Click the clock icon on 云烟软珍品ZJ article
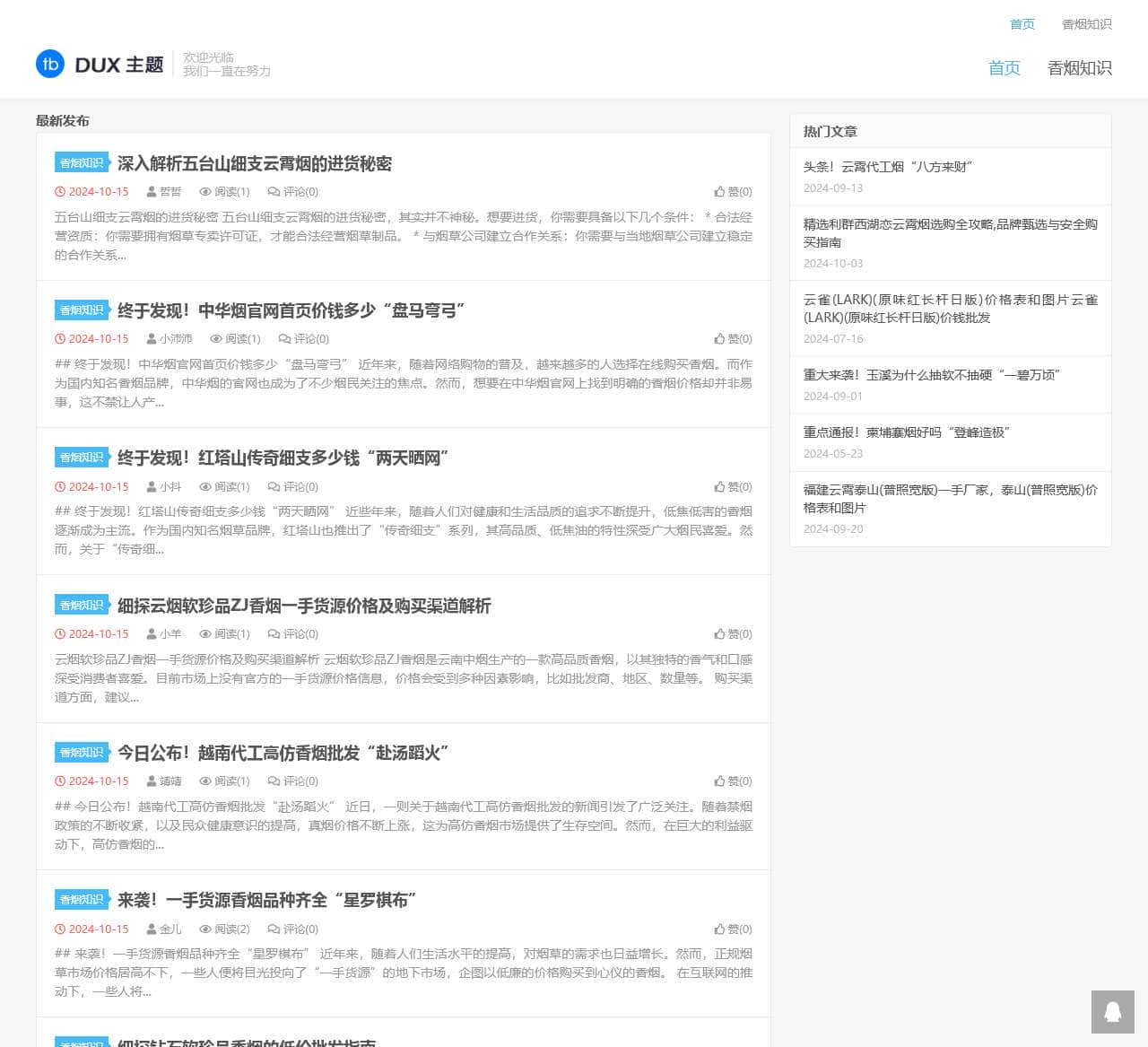Screen dimensions: 1148x1047 point(60,634)
